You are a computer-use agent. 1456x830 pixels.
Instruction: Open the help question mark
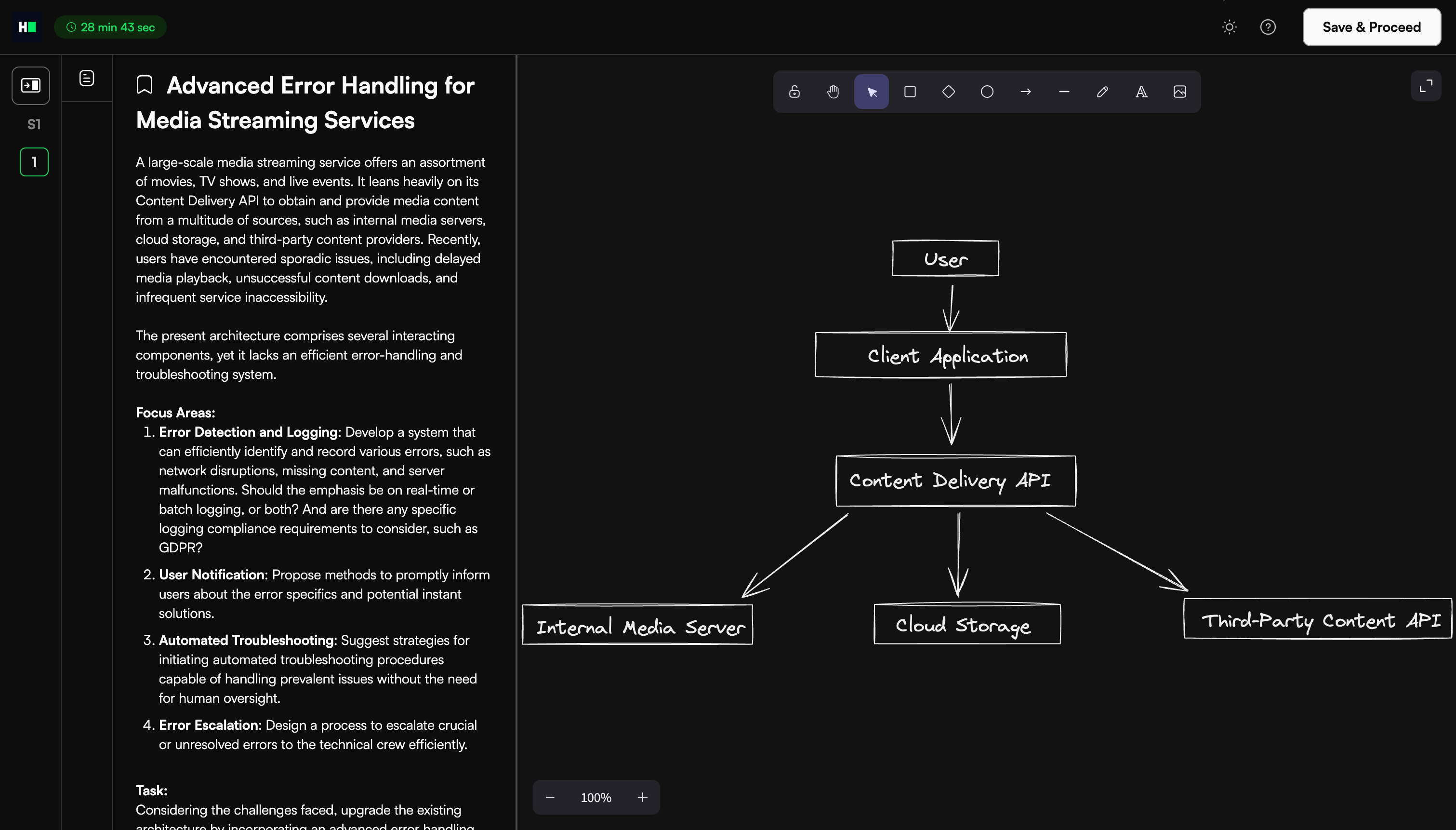pos(1268,27)
